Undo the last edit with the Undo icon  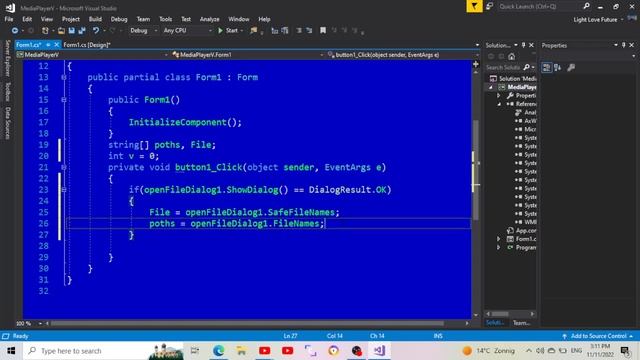click(96, 31)
